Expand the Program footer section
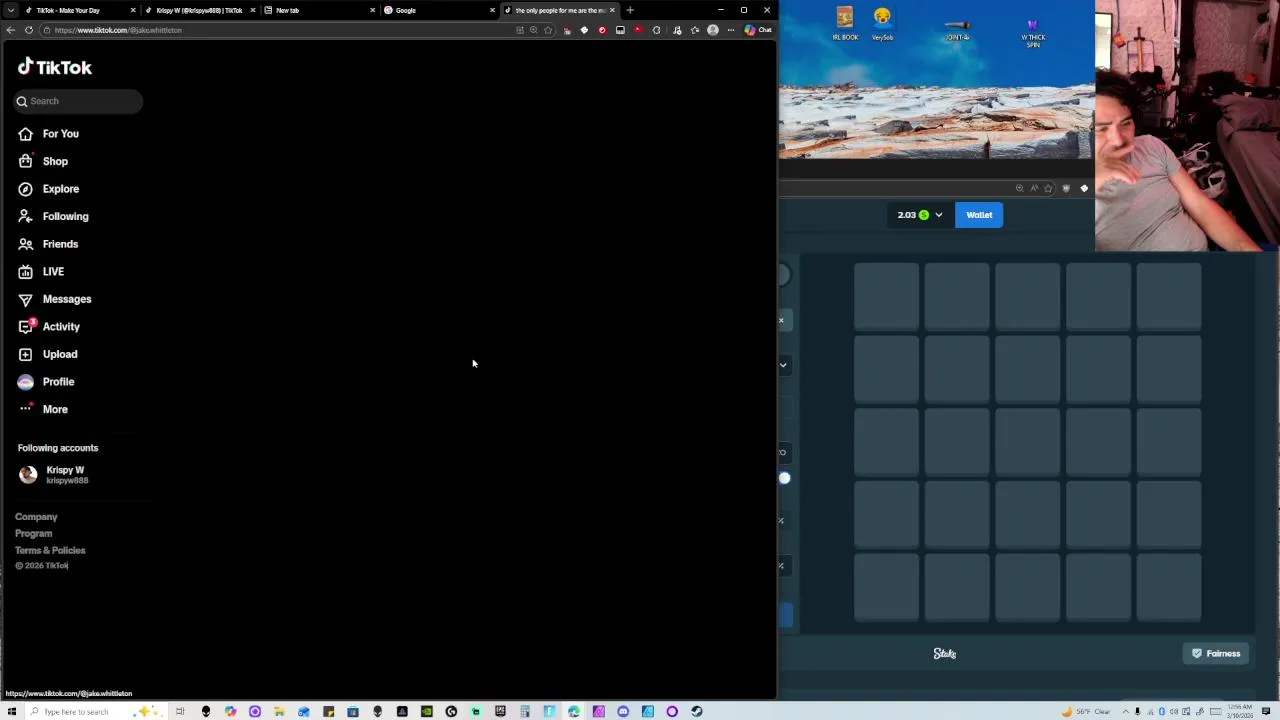This screenshot has height=720, width=1280. click(x=33, y=533)
